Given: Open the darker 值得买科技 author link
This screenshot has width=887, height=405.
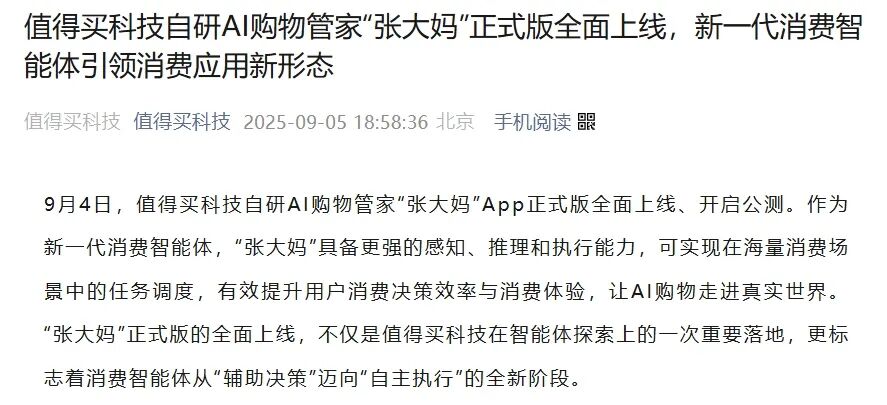Looking at the screenshot, I should pos(182,122).
